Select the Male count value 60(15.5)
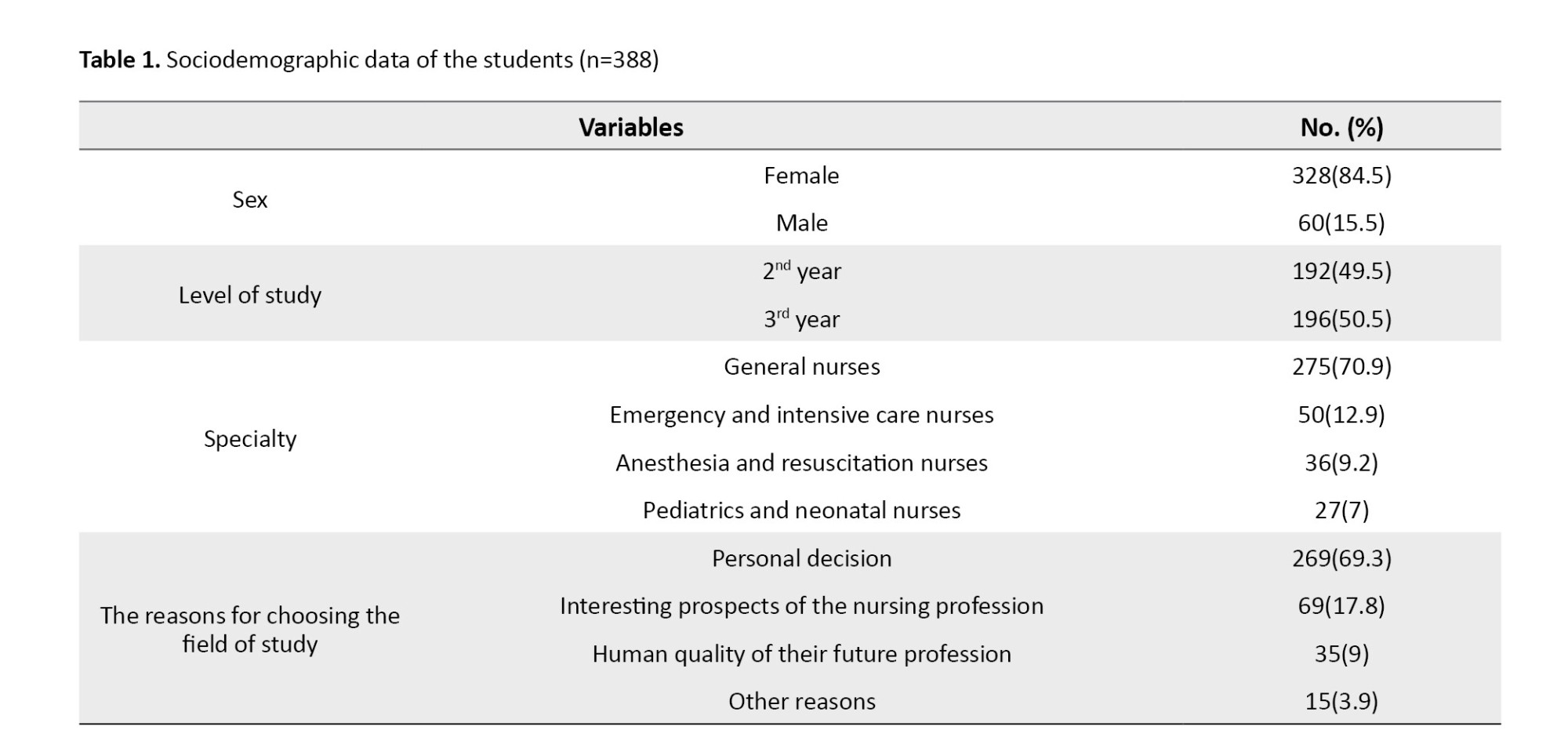 tap(1341, 223)
